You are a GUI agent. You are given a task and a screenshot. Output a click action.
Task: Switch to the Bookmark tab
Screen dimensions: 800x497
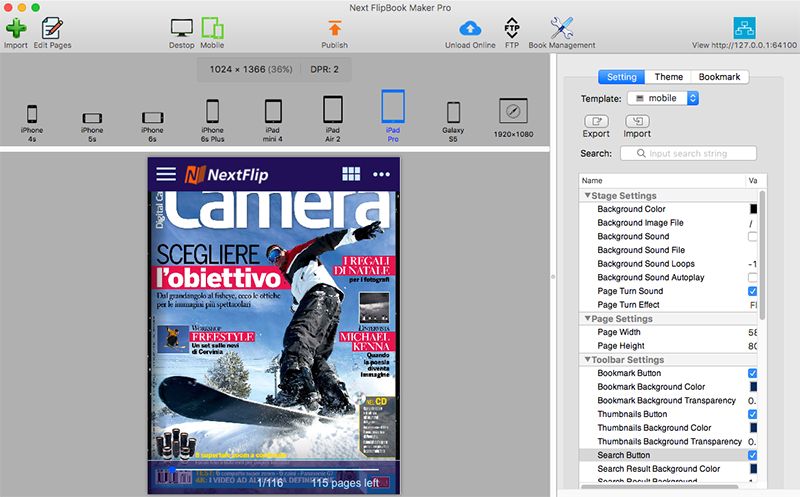[x=719, y=77]
